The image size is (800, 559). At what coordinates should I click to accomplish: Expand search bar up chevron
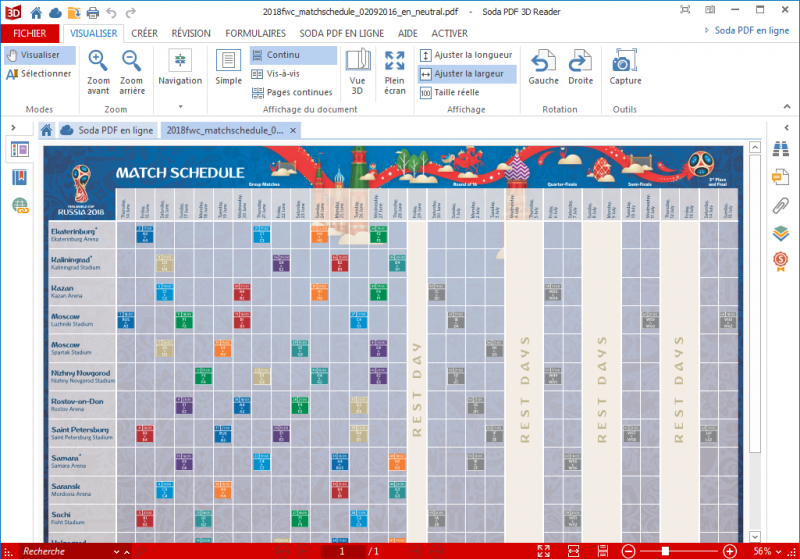(127, 552)
